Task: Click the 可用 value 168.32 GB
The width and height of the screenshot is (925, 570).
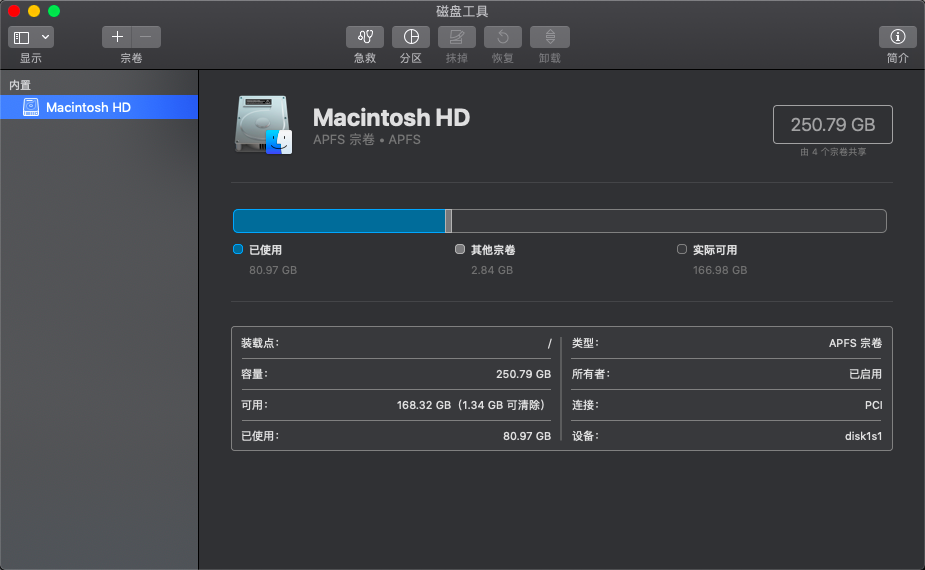Action: click(471, 405)
